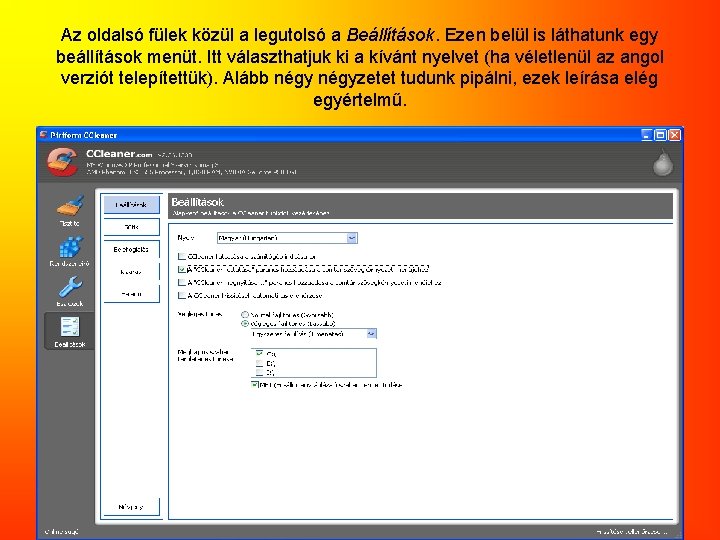Minimize the Piriform CCleaner window
Screen dimensions: 720x540
[647, 135]
